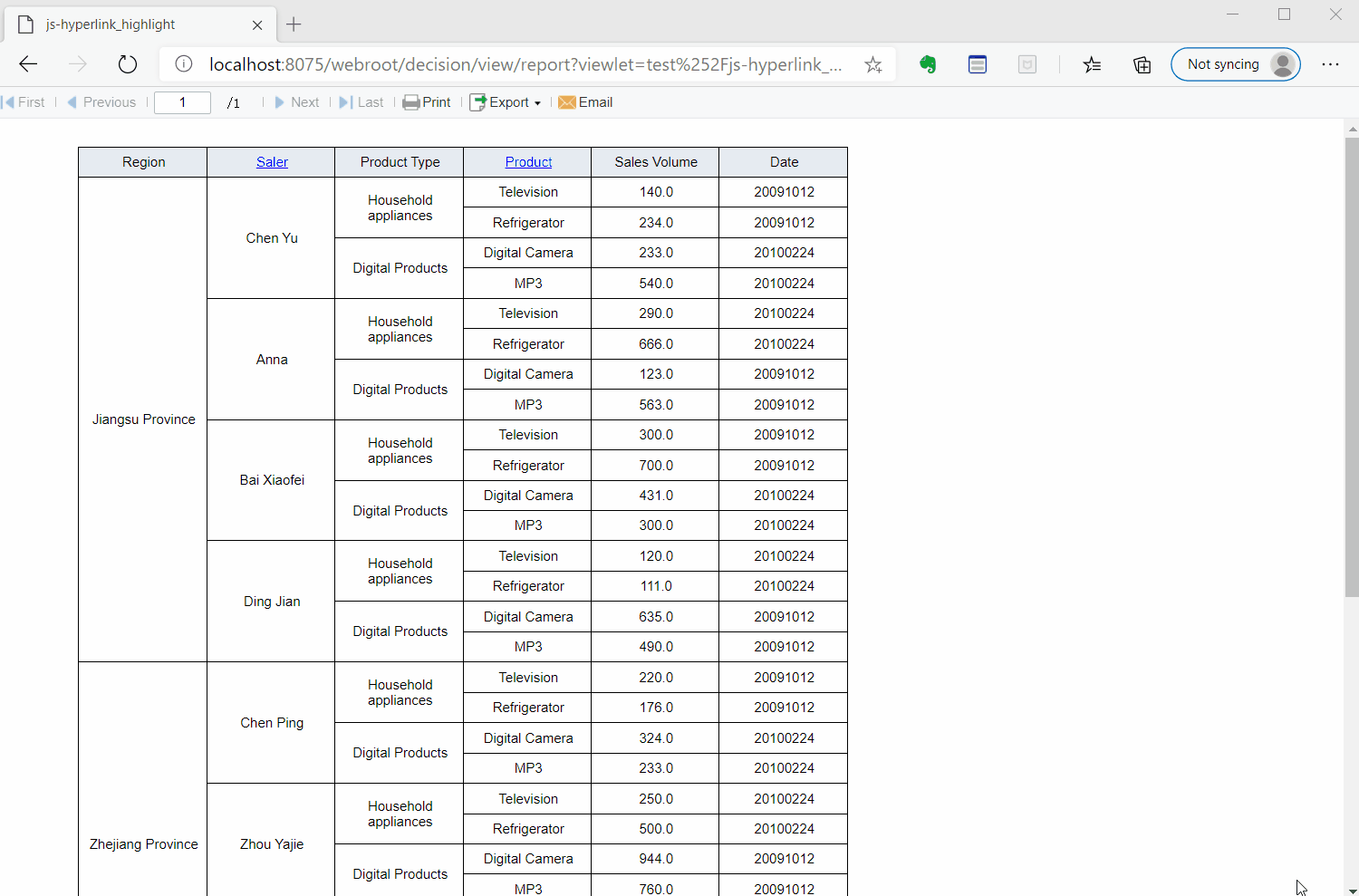Viewport: 1359px width, 896px height.
Task: Click the page number input field
Action: coord(182,101)
